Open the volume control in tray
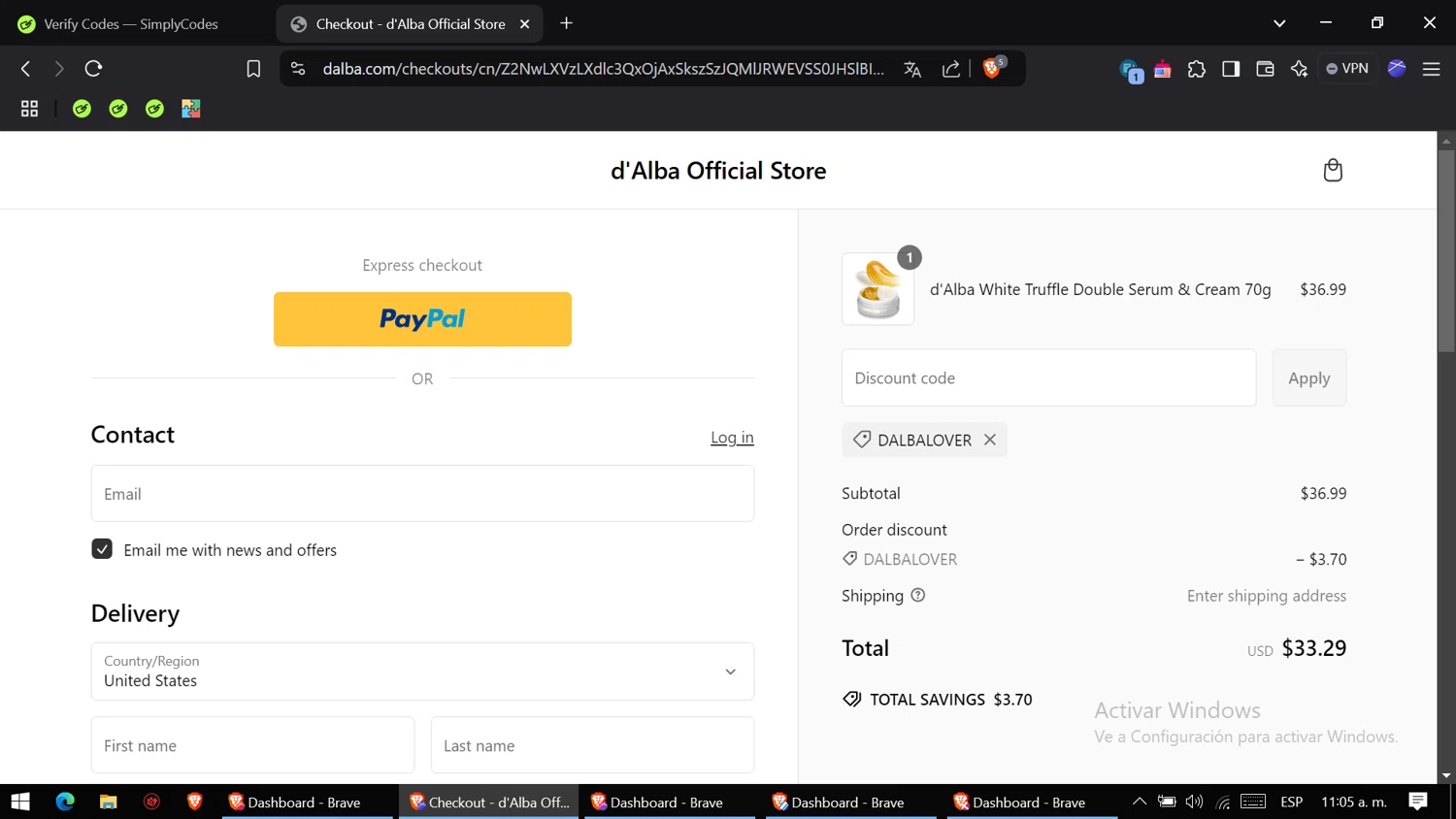Screen dimensions: 1456x819 pos(1194,802)
